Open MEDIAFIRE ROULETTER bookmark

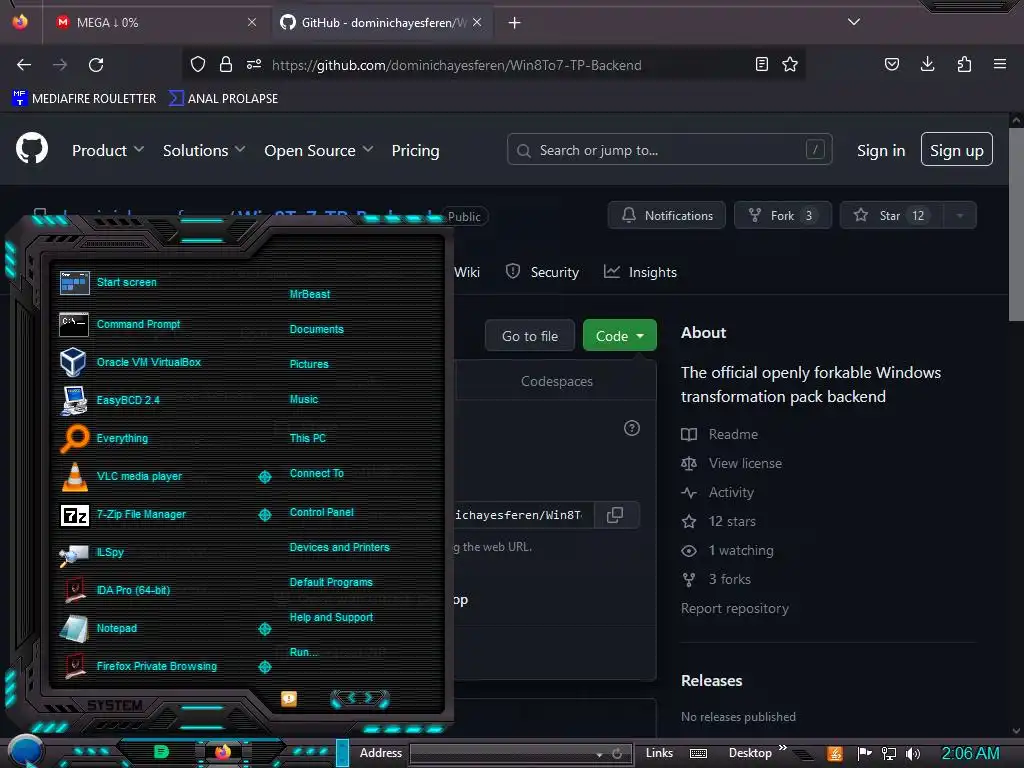(84, 99)
